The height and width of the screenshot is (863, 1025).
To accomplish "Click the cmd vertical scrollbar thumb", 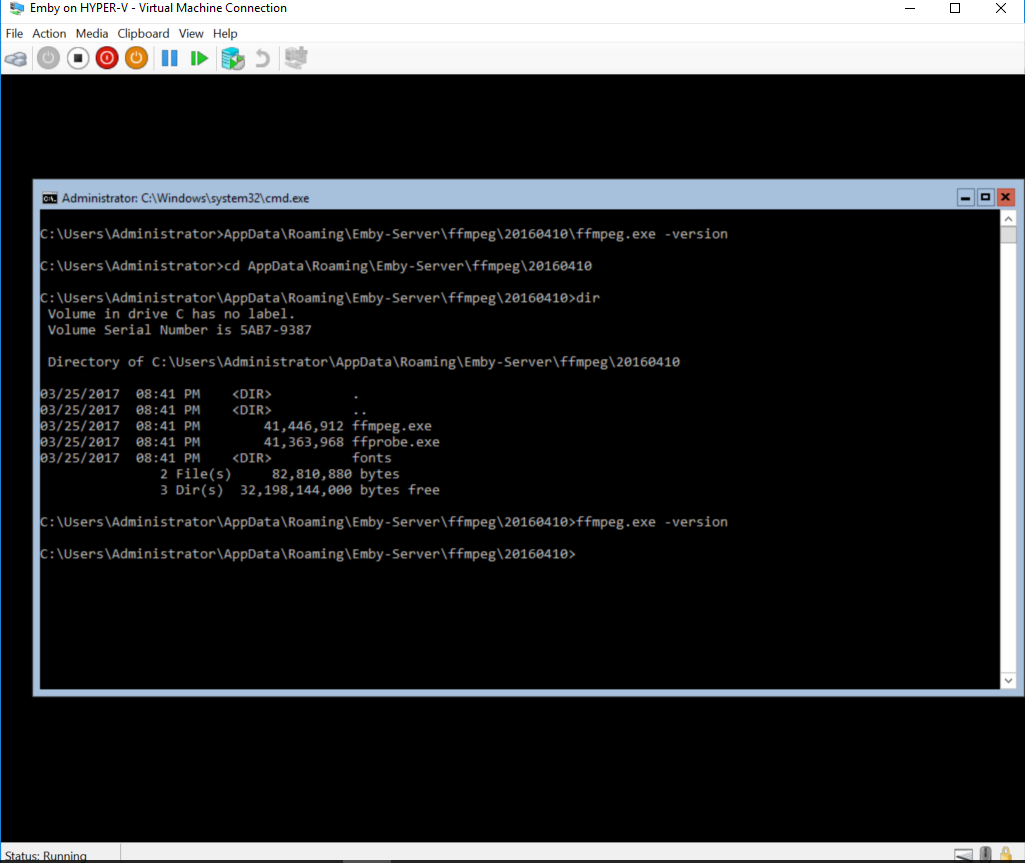I will tap(1009, 235).
